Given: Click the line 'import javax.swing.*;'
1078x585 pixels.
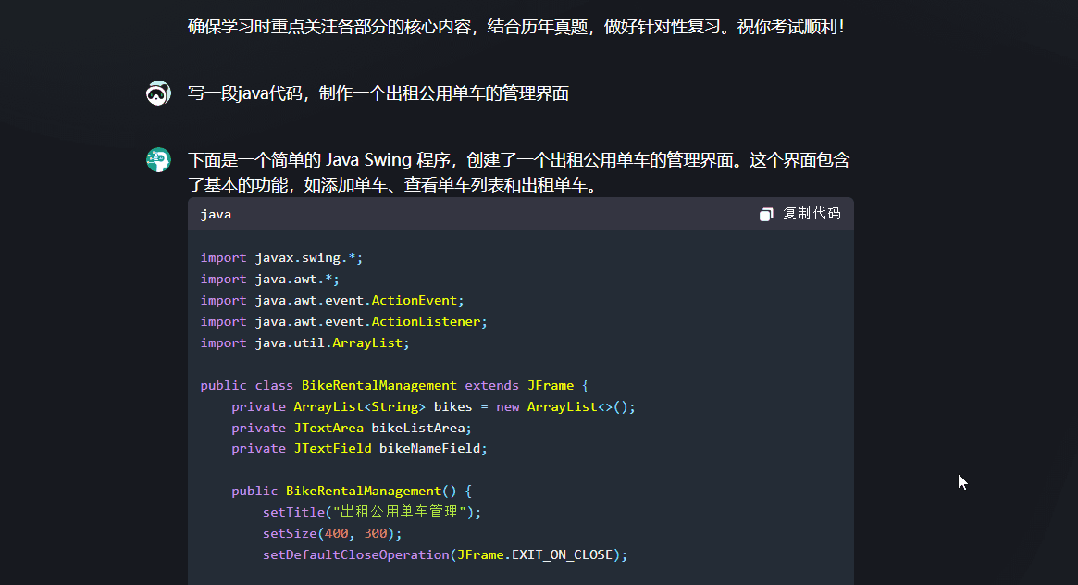Looking at the screenshot, I should click(x=281, y=258).
